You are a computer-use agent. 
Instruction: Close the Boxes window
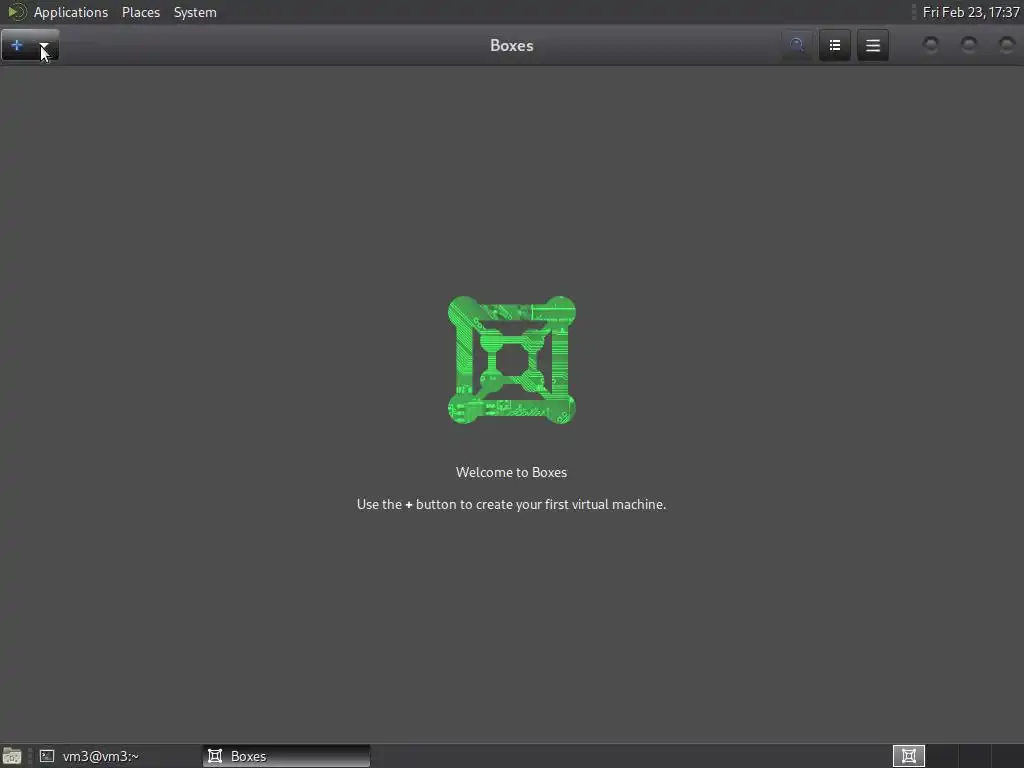(1006, 45)
